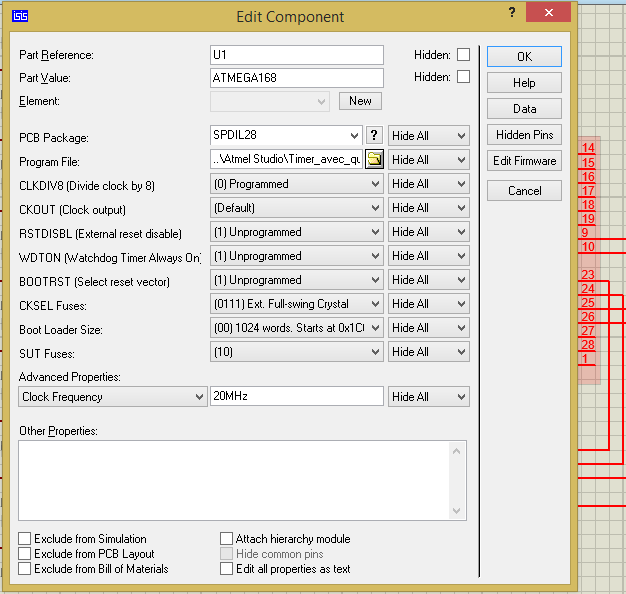Open the Data button
The width and height of the screenshot is (626, 594).
(524, 109)
